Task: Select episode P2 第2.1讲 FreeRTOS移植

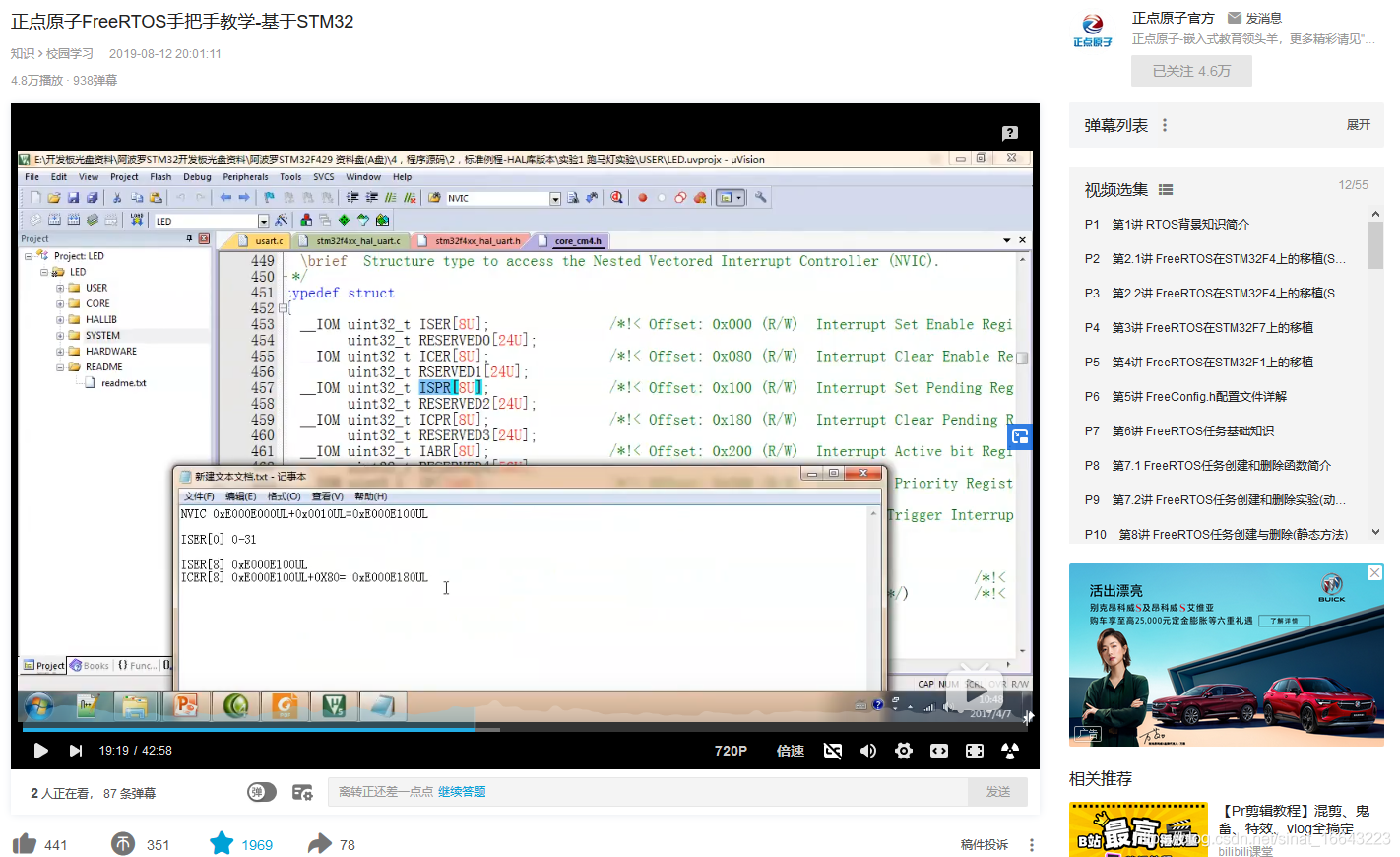Action: tap(1218, 259)
